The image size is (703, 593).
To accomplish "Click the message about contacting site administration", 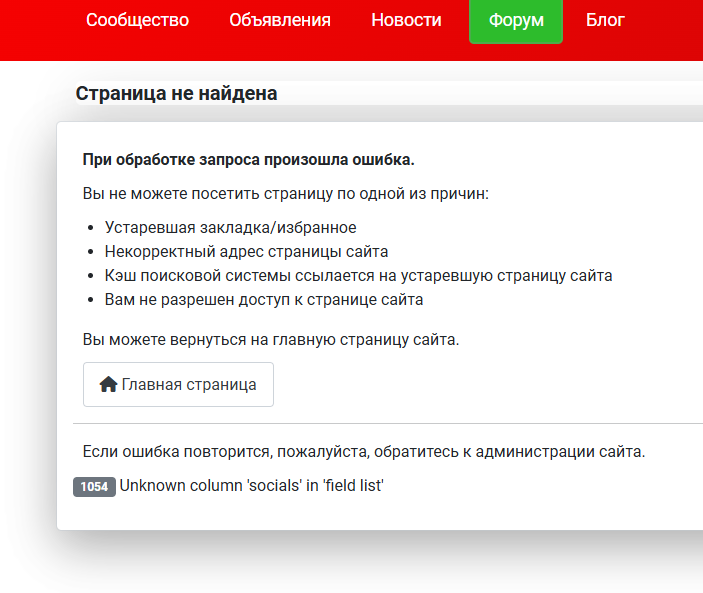I will click(x=364, y=451).
